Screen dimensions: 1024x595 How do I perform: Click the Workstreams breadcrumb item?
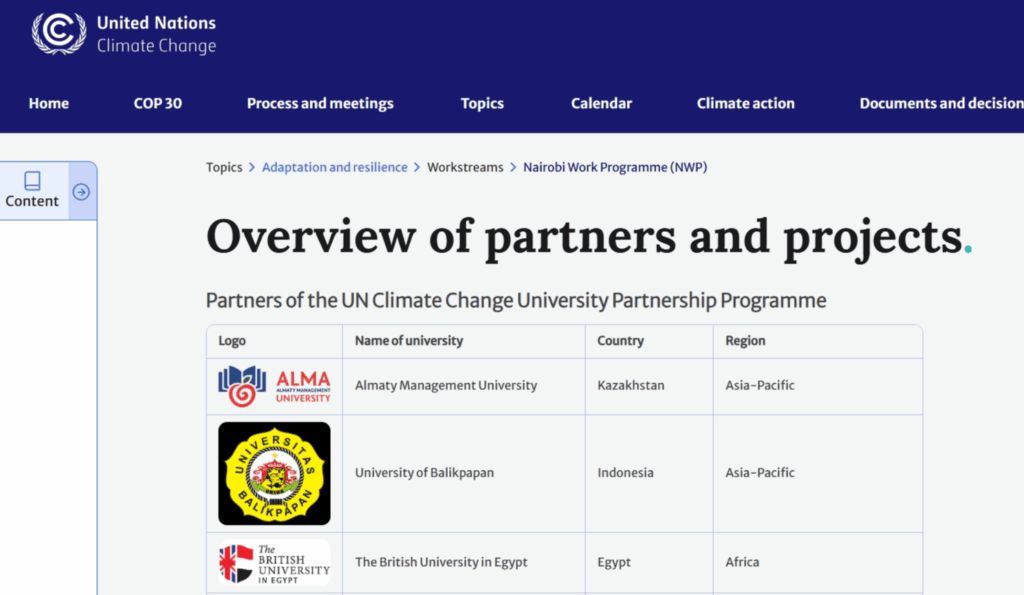pos(465,167)
